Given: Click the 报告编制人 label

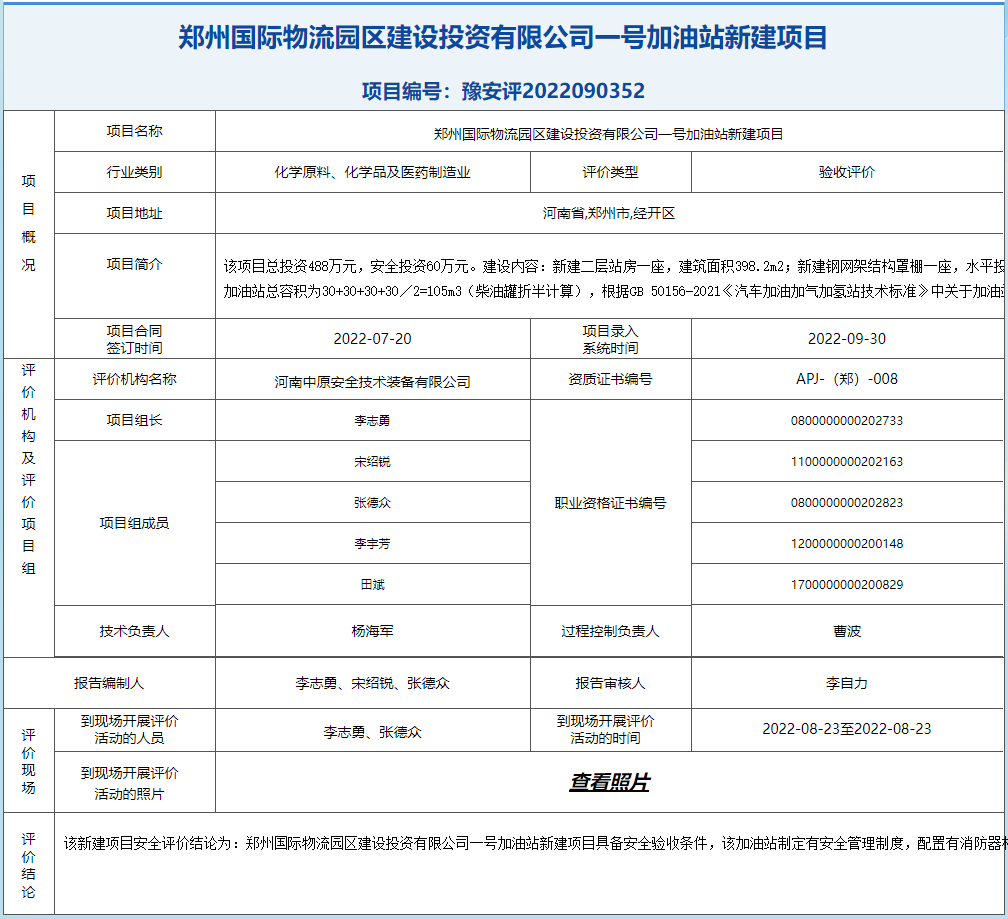Looking at the screenshot, I should pos(109,683).
